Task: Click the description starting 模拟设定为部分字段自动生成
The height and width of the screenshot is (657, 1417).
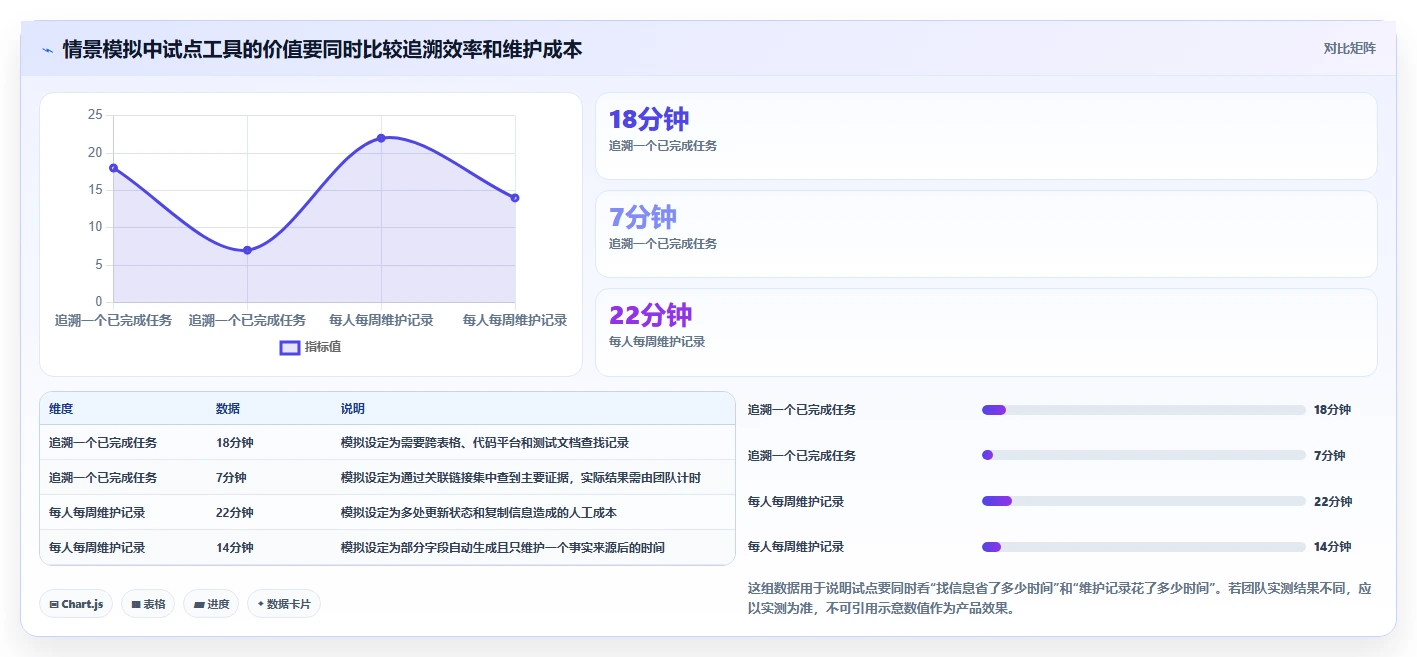Action: tap(503, 547)
